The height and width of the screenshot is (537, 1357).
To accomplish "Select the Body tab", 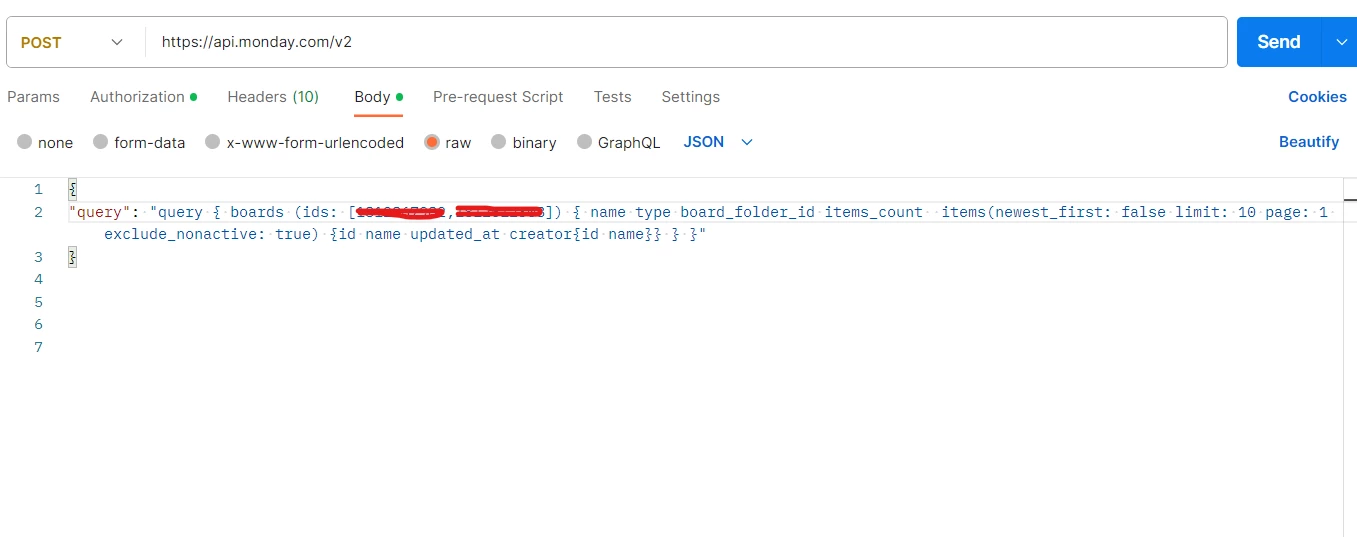I will pos(378,97).
